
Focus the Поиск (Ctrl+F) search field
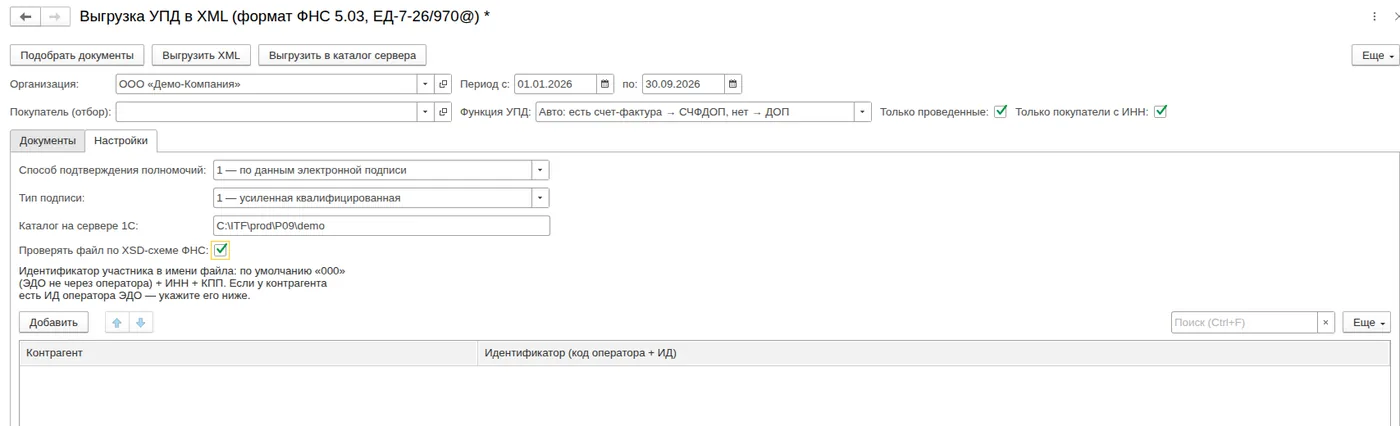click(x=1244, y=322)
